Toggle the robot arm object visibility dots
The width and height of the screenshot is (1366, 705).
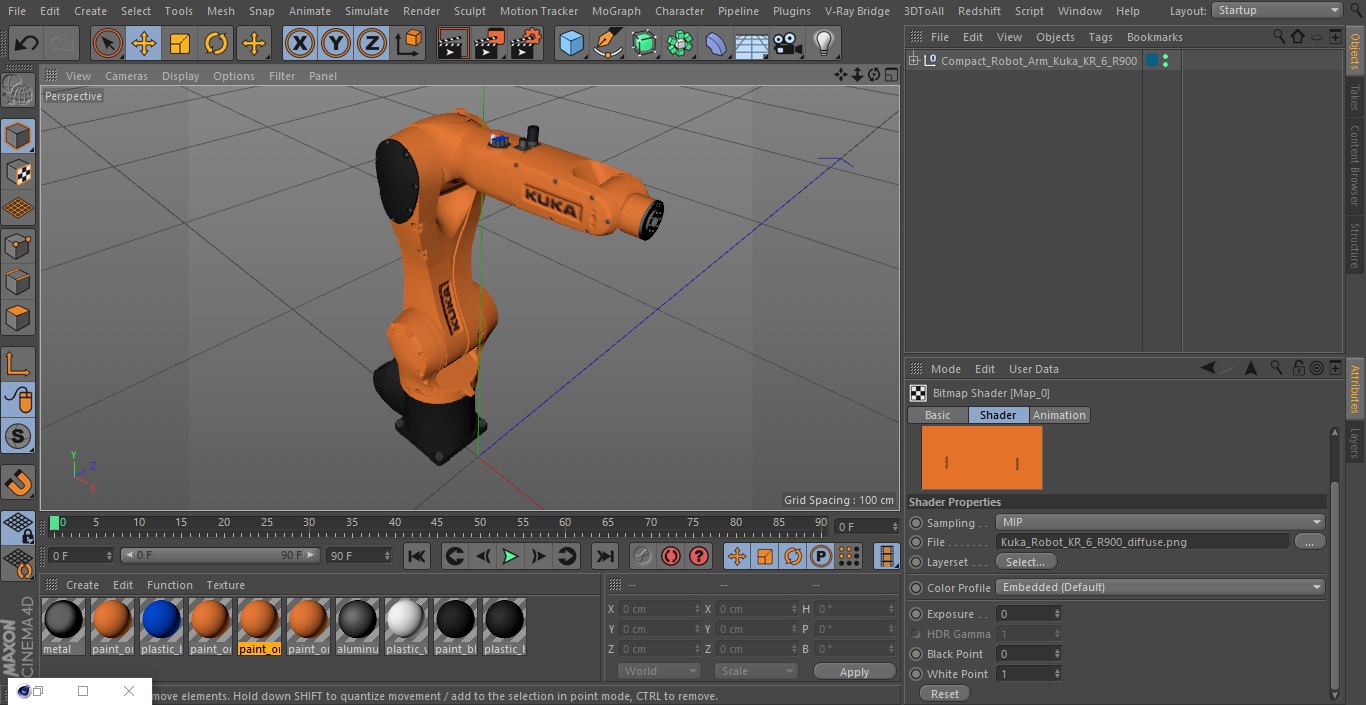pos(1165,61)
